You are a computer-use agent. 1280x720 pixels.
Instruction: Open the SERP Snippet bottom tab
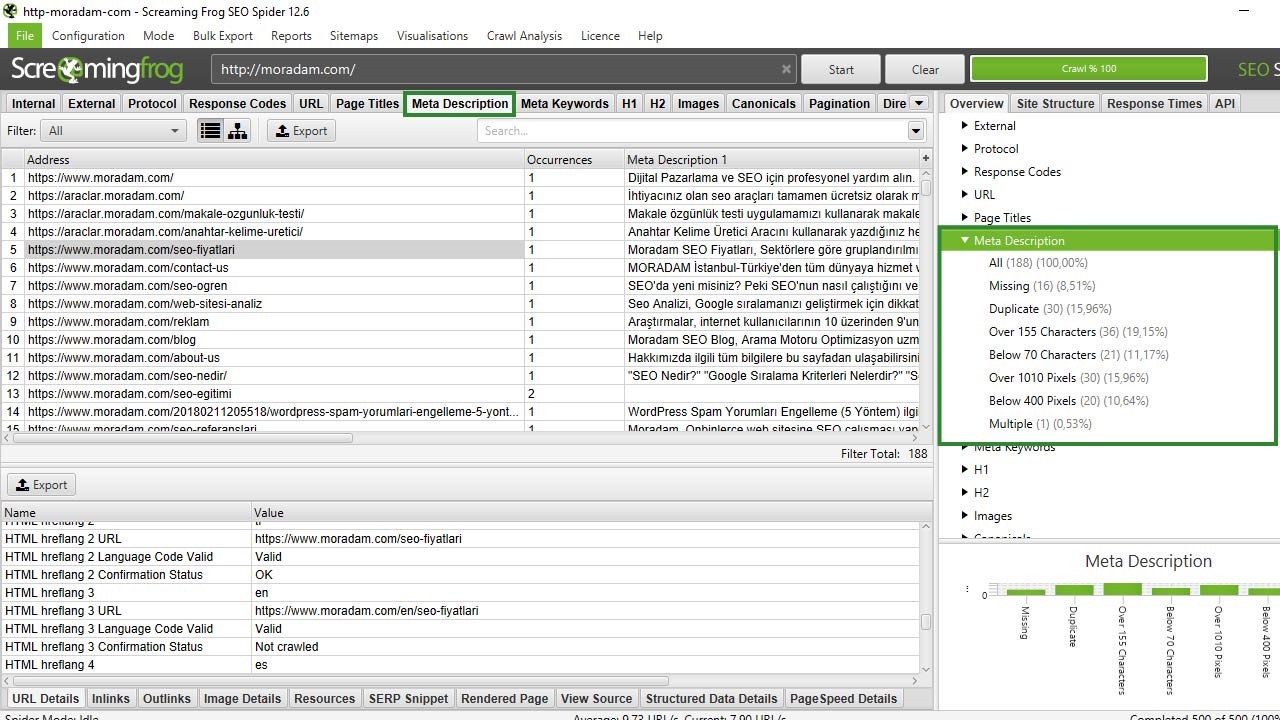[408, 698]
